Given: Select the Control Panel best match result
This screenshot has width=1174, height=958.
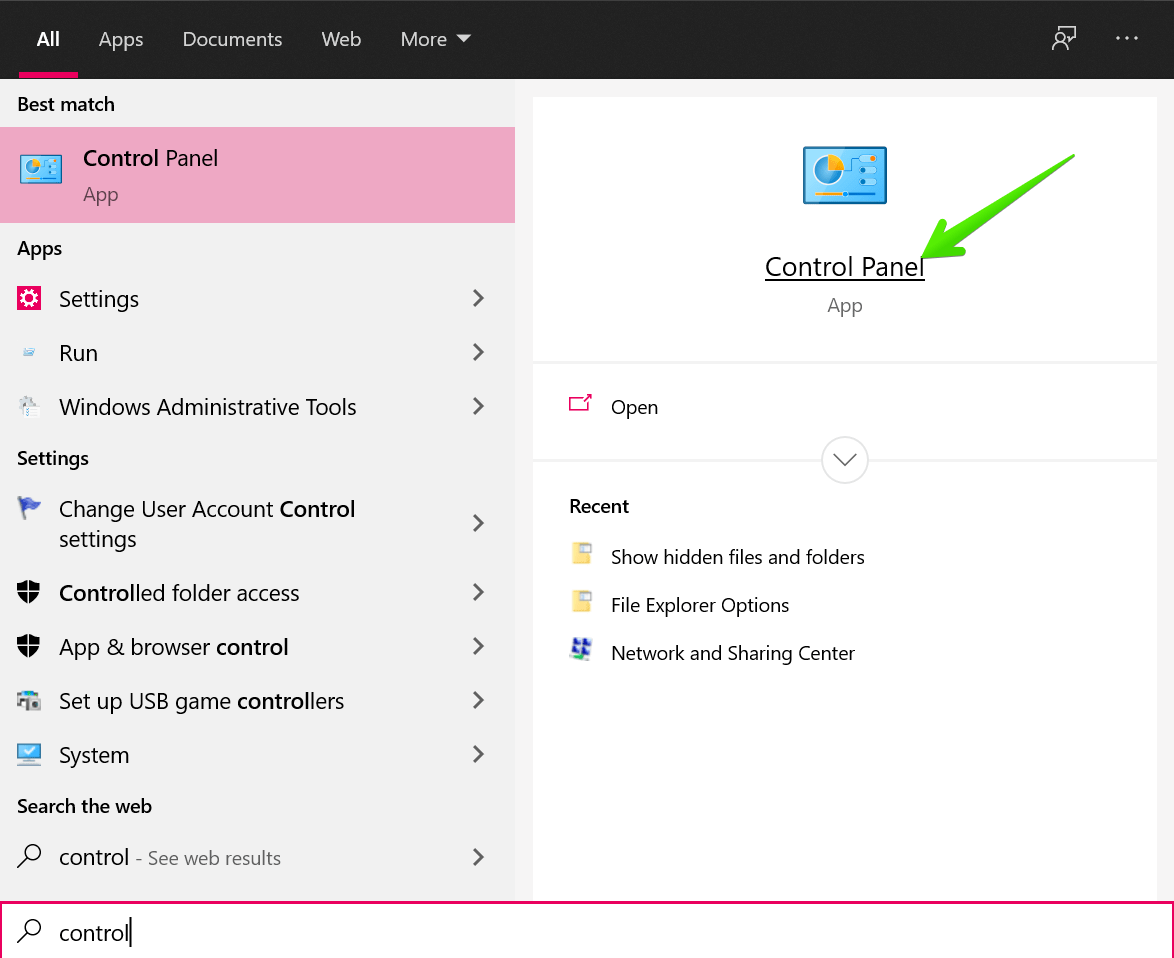Looking at the screenshot, I should click(258, 175).
